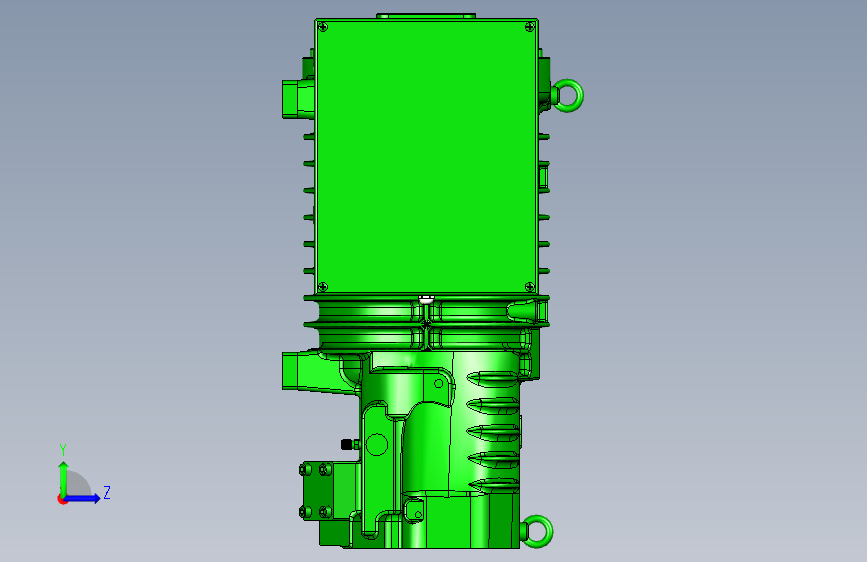Image resolution: width=867 pixels, height=562 pixels.
Task: Pick the bottom-left corner screw of the cover
Action: click(x=323, y=287)
